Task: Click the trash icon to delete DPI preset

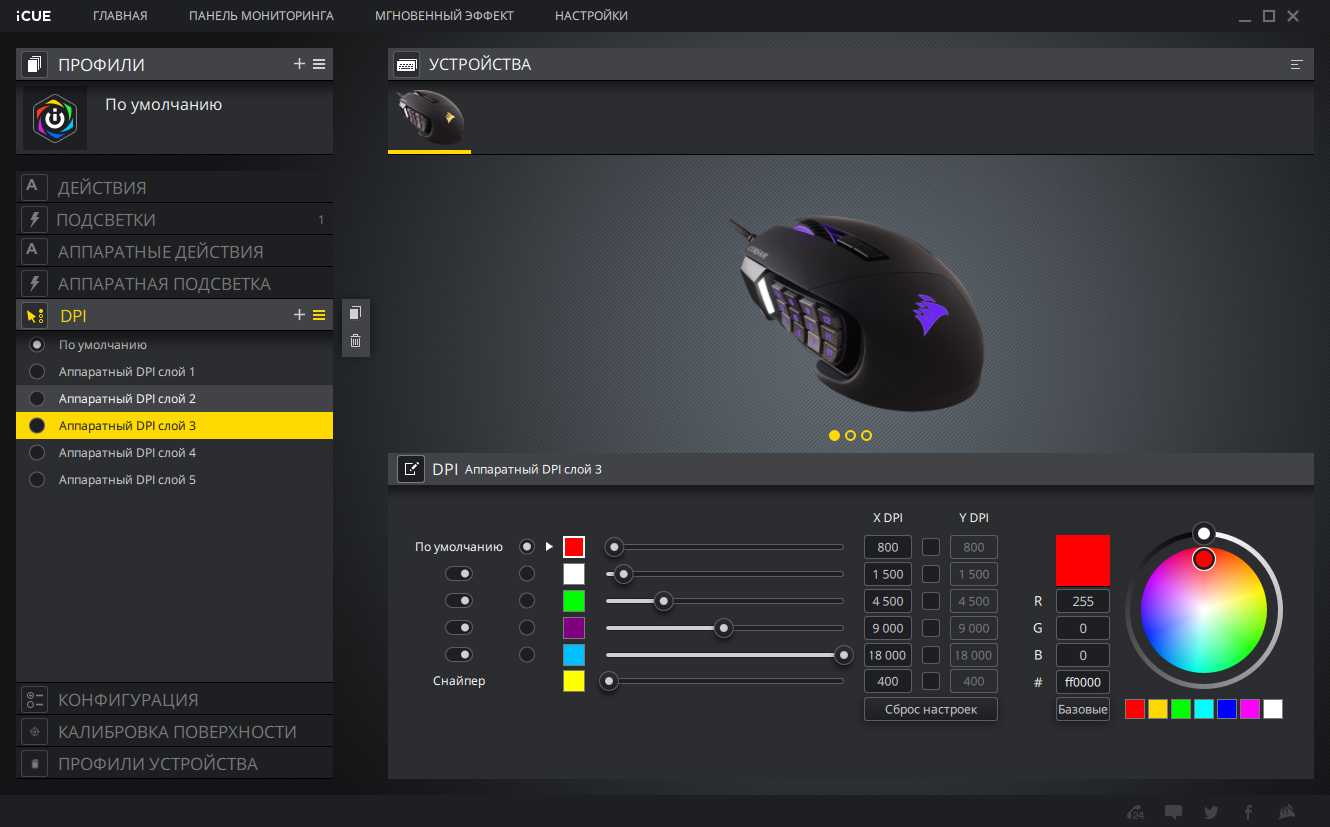Action: [355, 341]
